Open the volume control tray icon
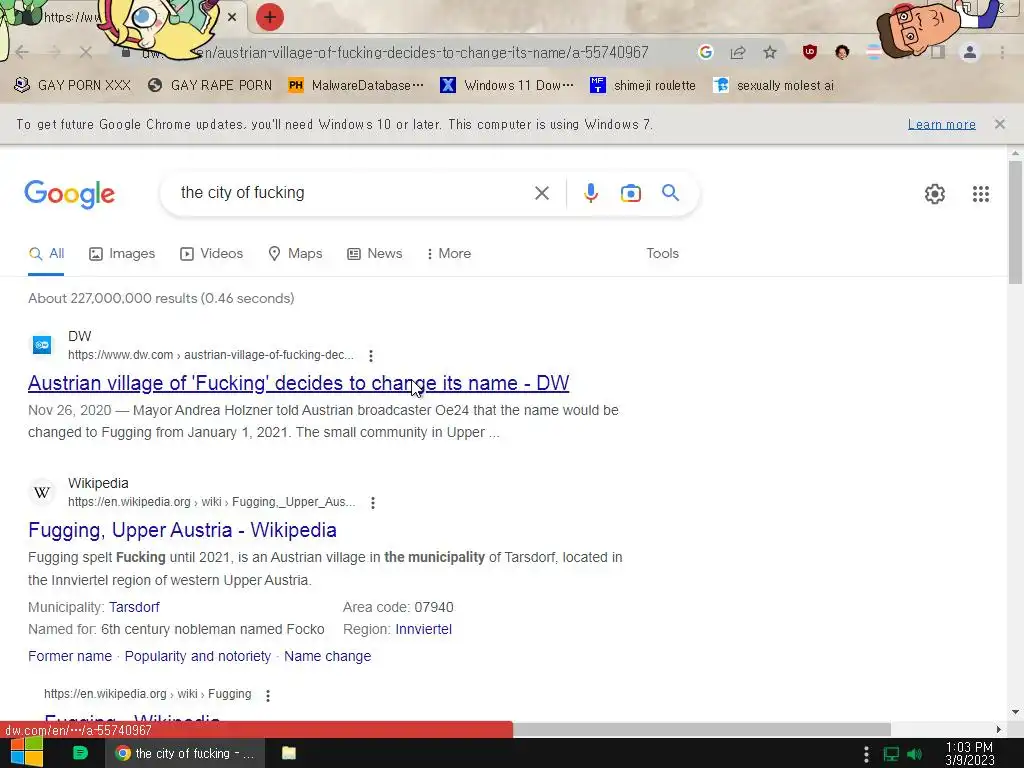The width and height of the screenshot is (1024, 768). pos(915,754)
